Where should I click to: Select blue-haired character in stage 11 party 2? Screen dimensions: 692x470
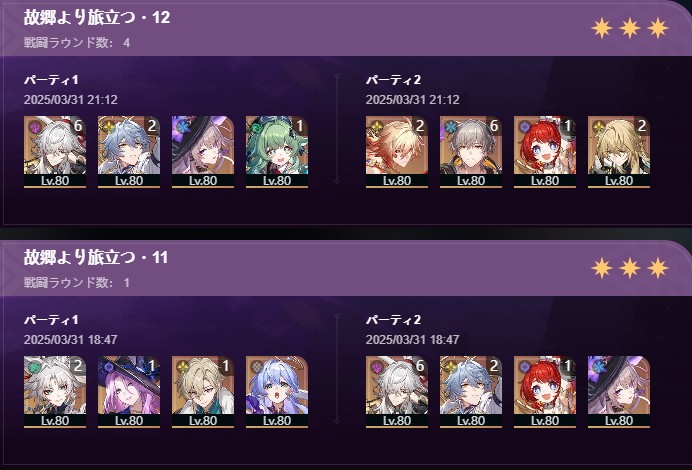(x=471, y=392)
